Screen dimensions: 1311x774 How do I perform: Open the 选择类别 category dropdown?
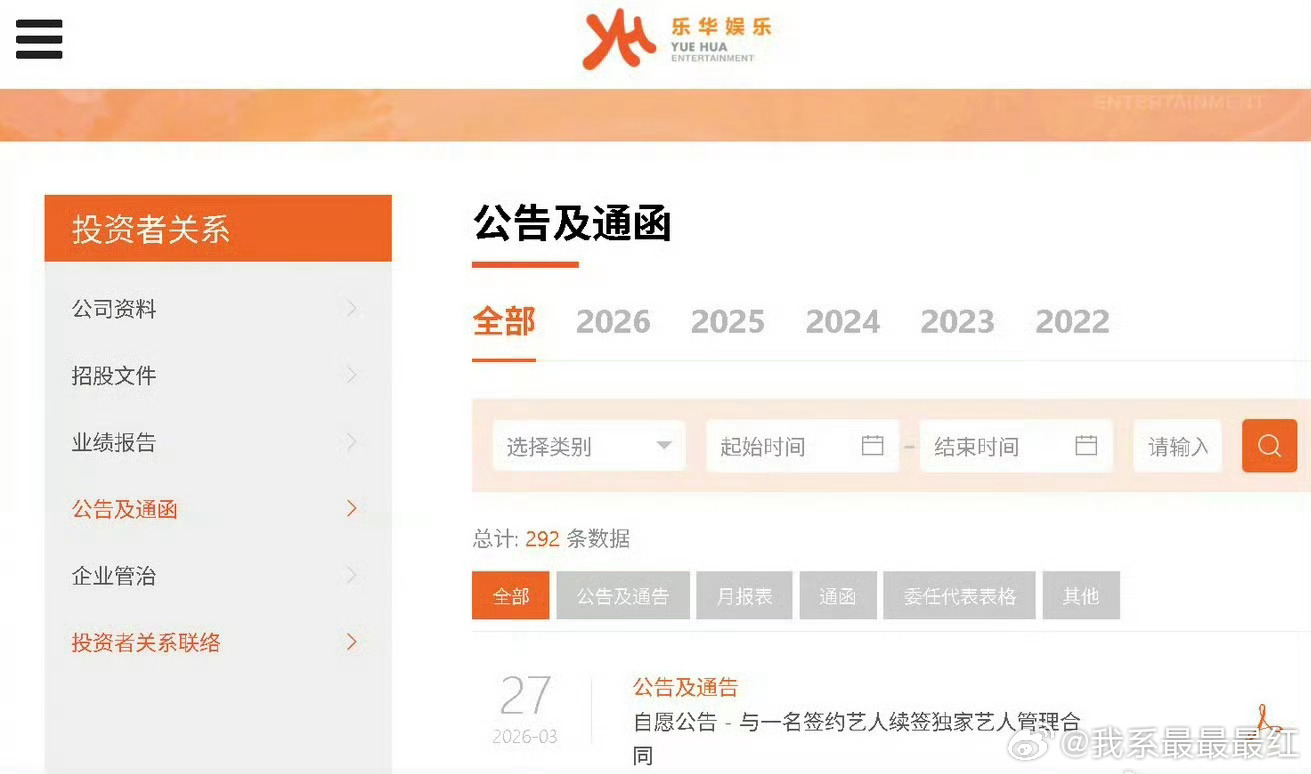[588, 446]
